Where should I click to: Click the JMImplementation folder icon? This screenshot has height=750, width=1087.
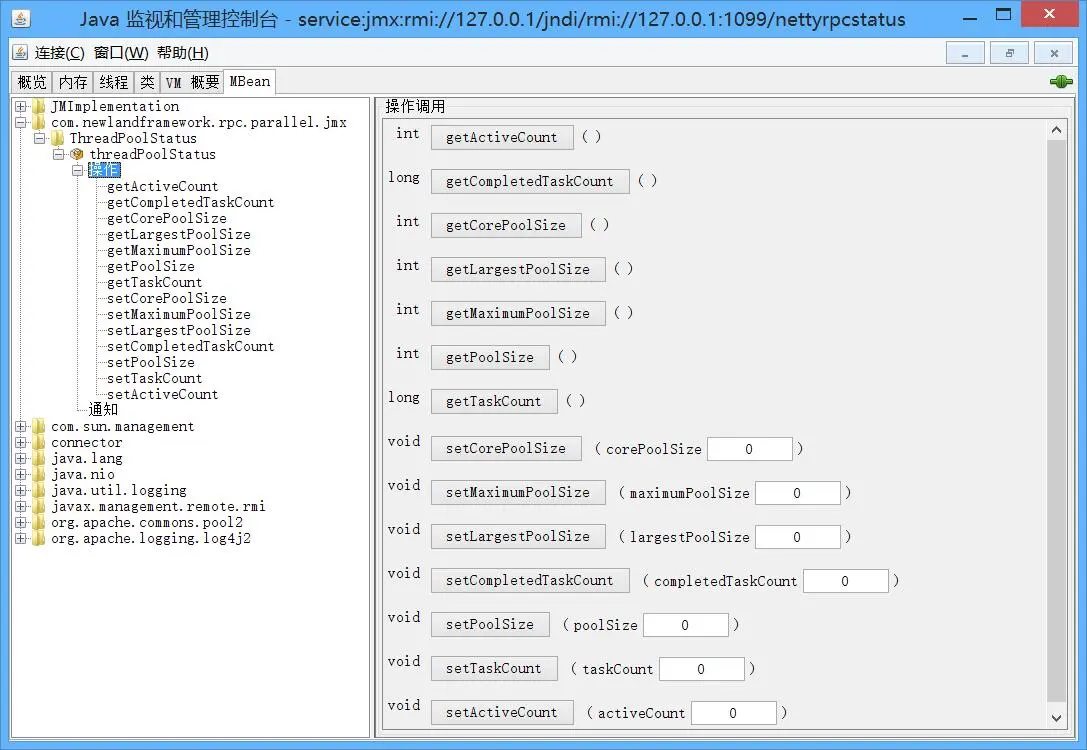tap(40, 106)
